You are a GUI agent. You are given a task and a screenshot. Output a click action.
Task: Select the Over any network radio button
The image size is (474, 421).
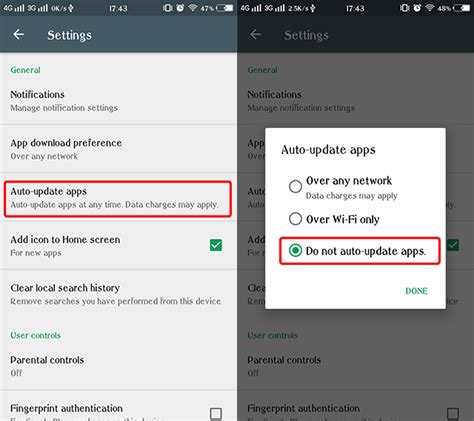(x=295, y=186)
